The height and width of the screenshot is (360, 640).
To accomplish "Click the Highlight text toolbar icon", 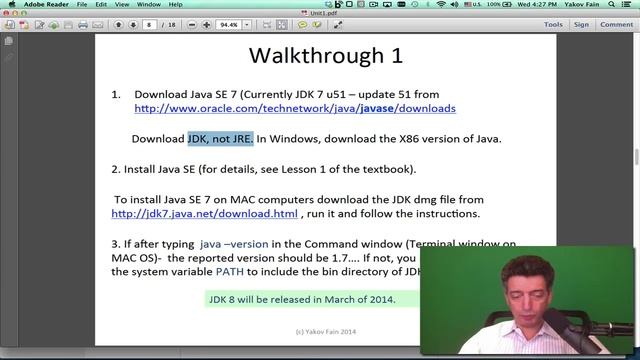I will click(317, 25).
